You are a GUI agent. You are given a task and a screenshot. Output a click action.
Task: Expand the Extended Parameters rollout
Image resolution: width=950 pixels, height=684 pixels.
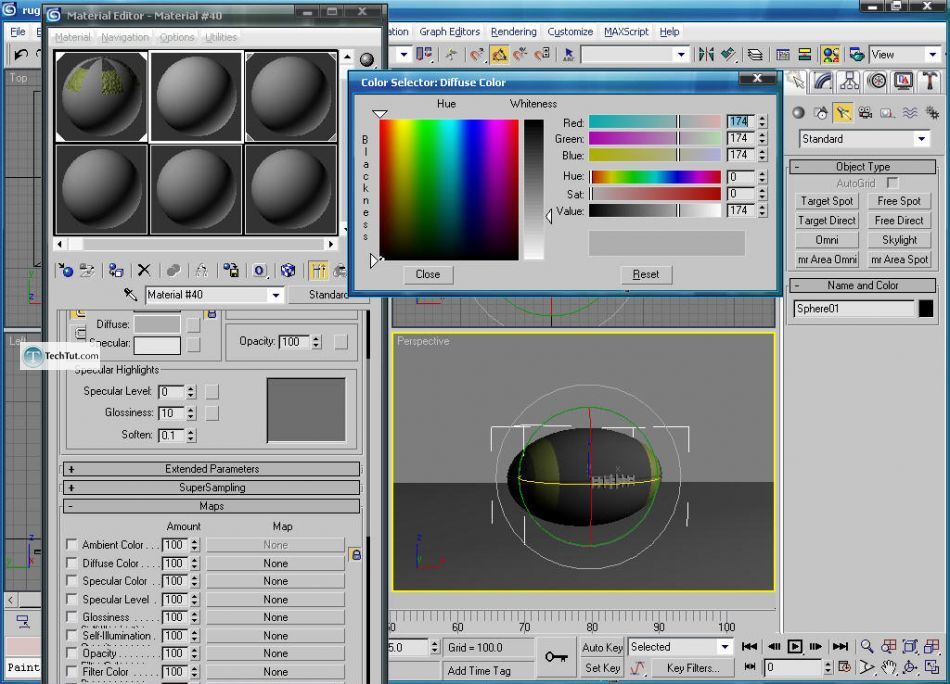click(211, 469)
